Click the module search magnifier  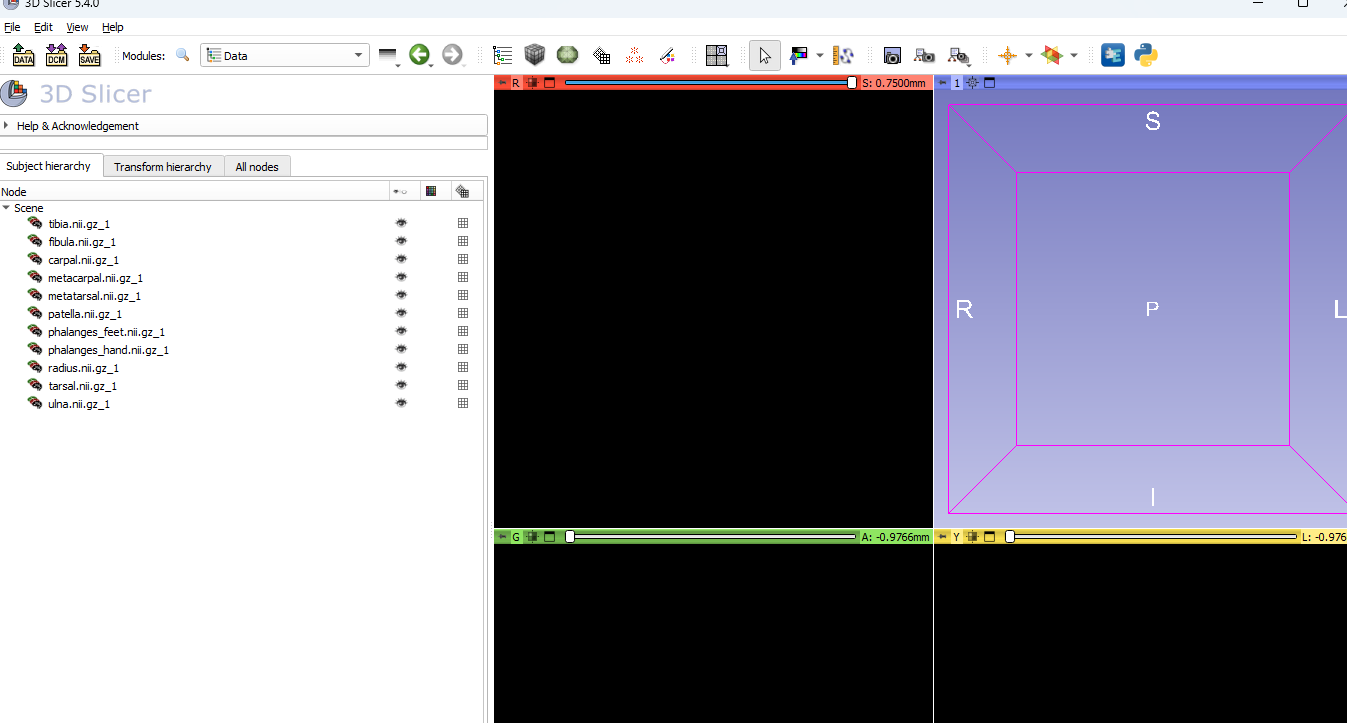coord(182,55)
